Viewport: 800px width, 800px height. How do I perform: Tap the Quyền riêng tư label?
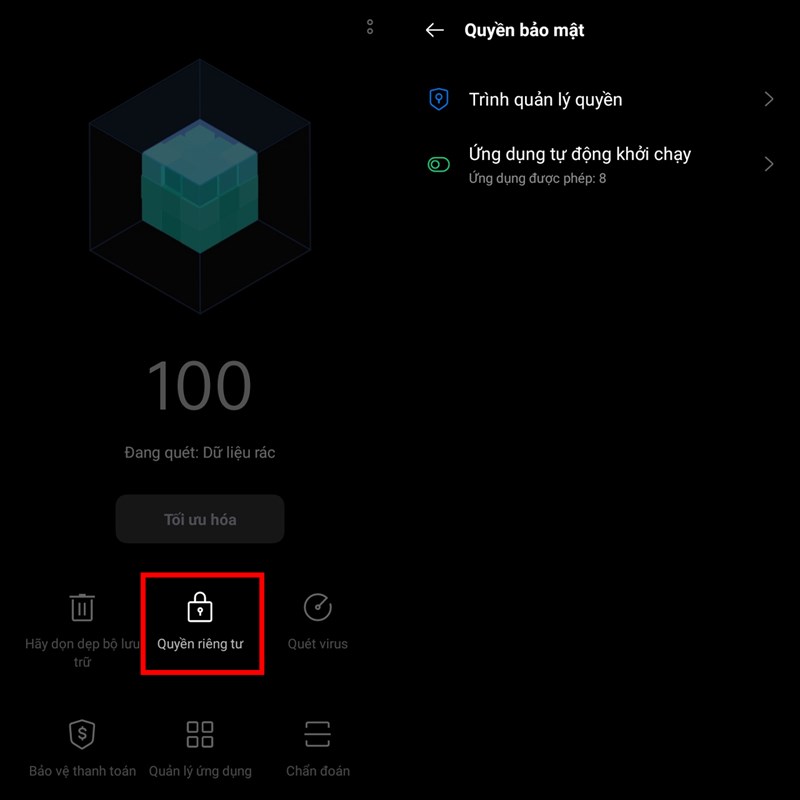click(200, 644)
